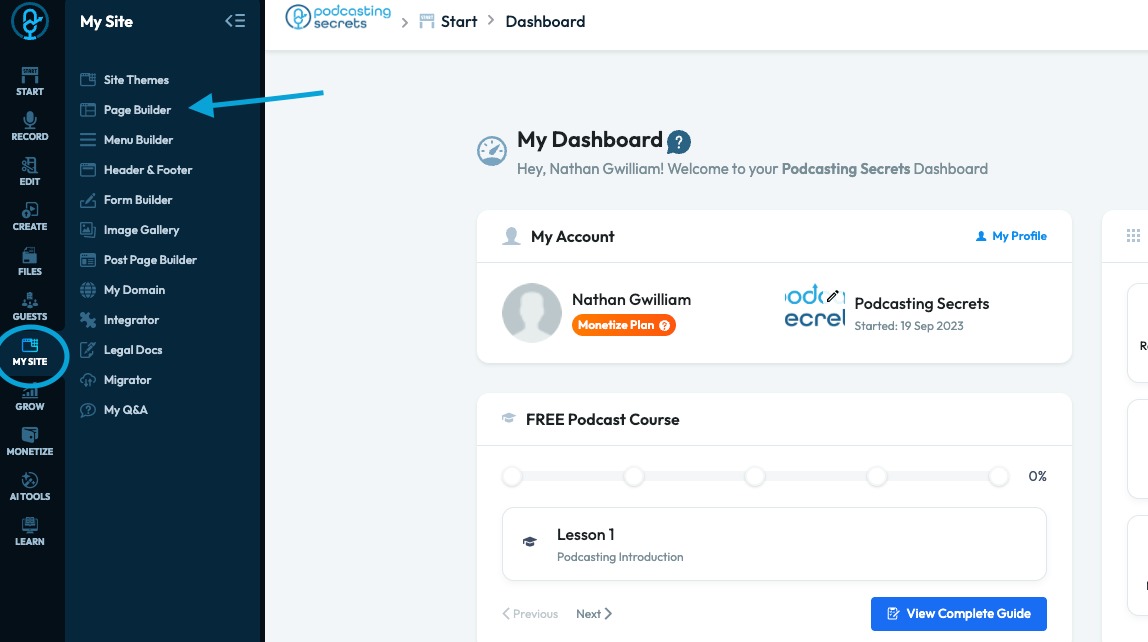
Task: Click the grid icon on right panel
Action: (x=1133, y=235)
